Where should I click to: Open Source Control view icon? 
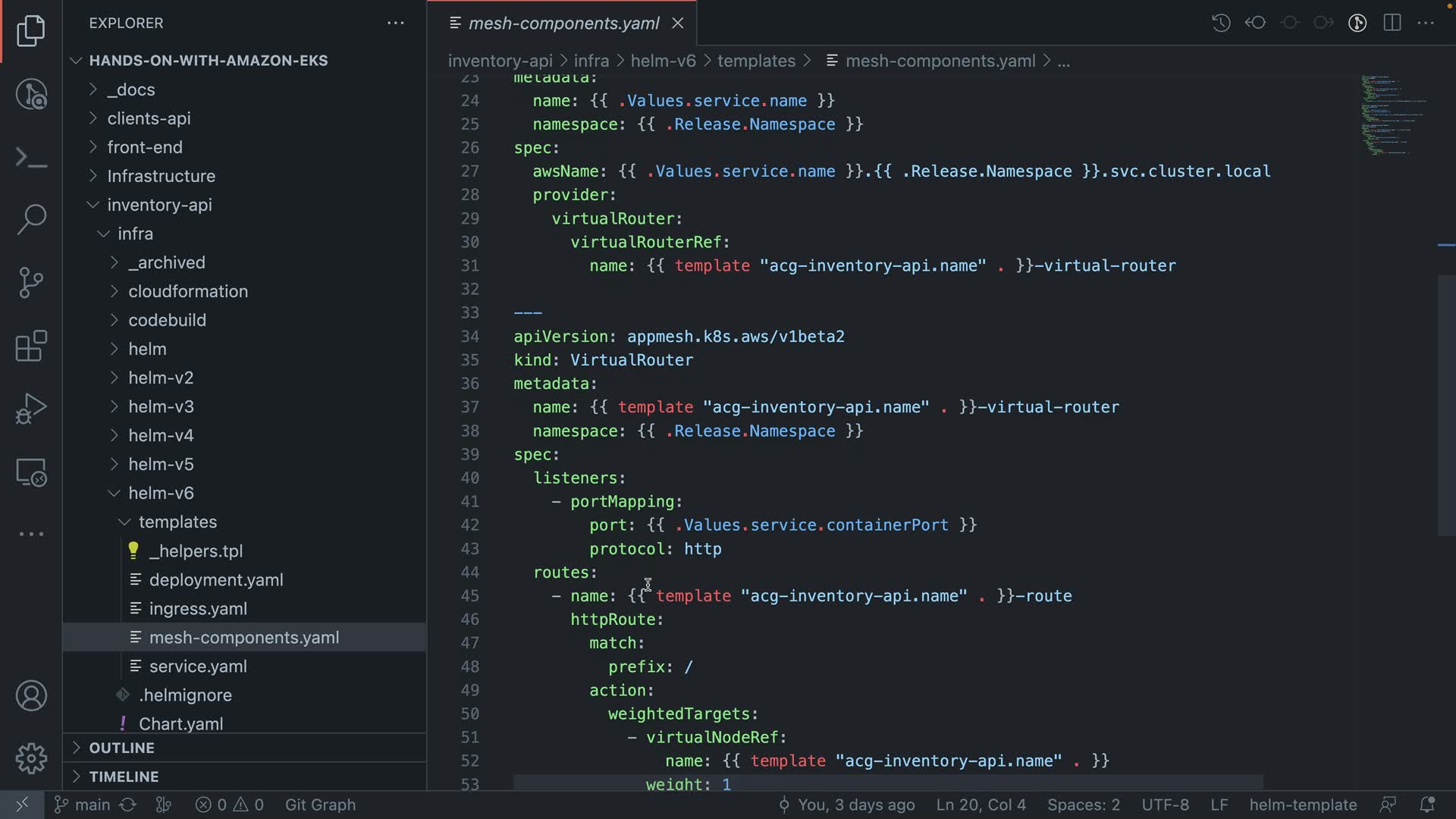click(31, 283)
